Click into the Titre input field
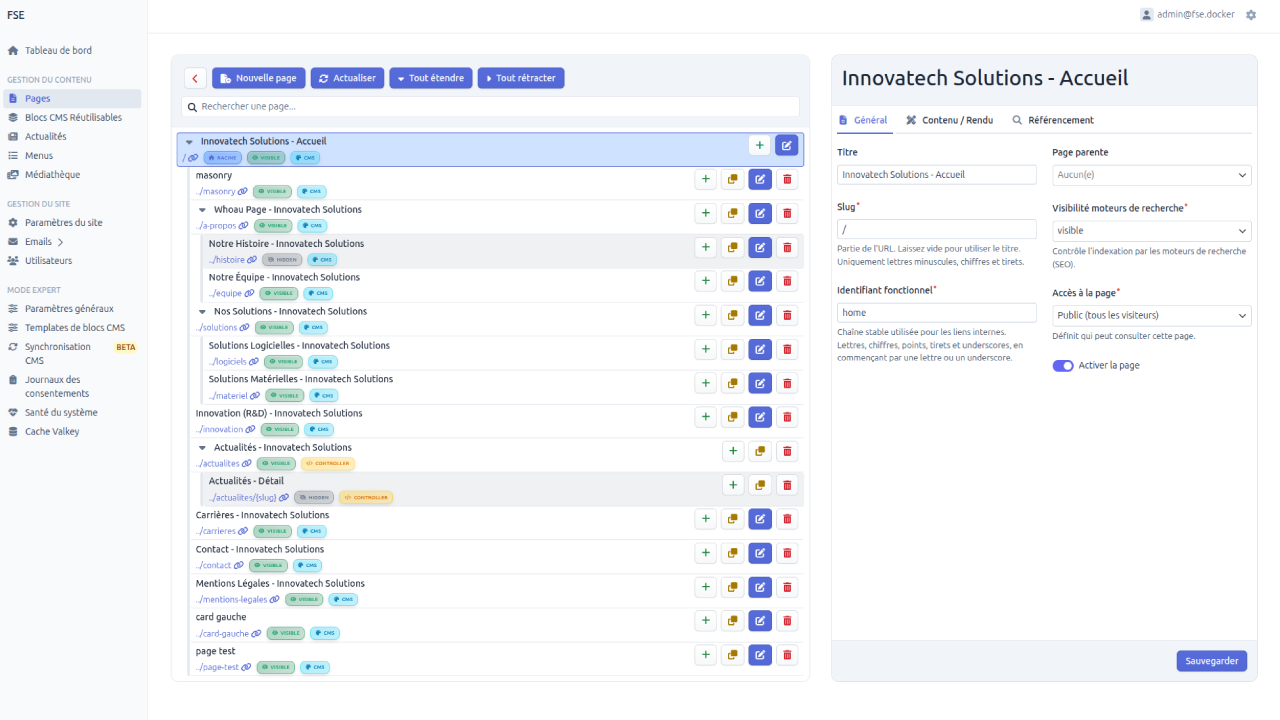The height and width of the screenshot is (720, 1280). click(937, 175)
